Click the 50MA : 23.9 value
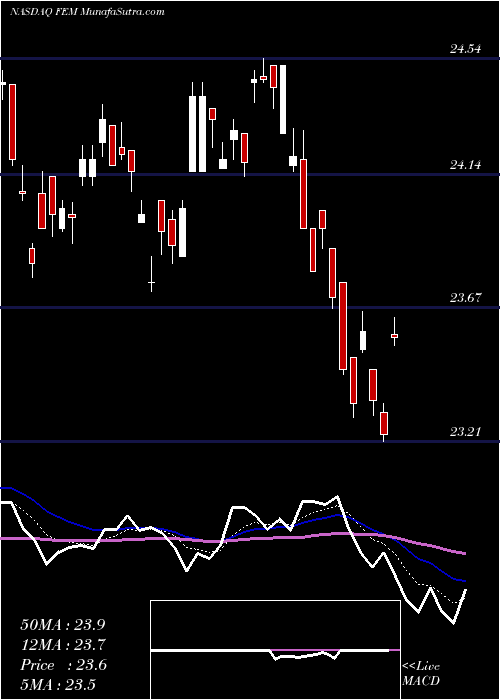Viewport: 500px width, 700px height. click(64, 625)
